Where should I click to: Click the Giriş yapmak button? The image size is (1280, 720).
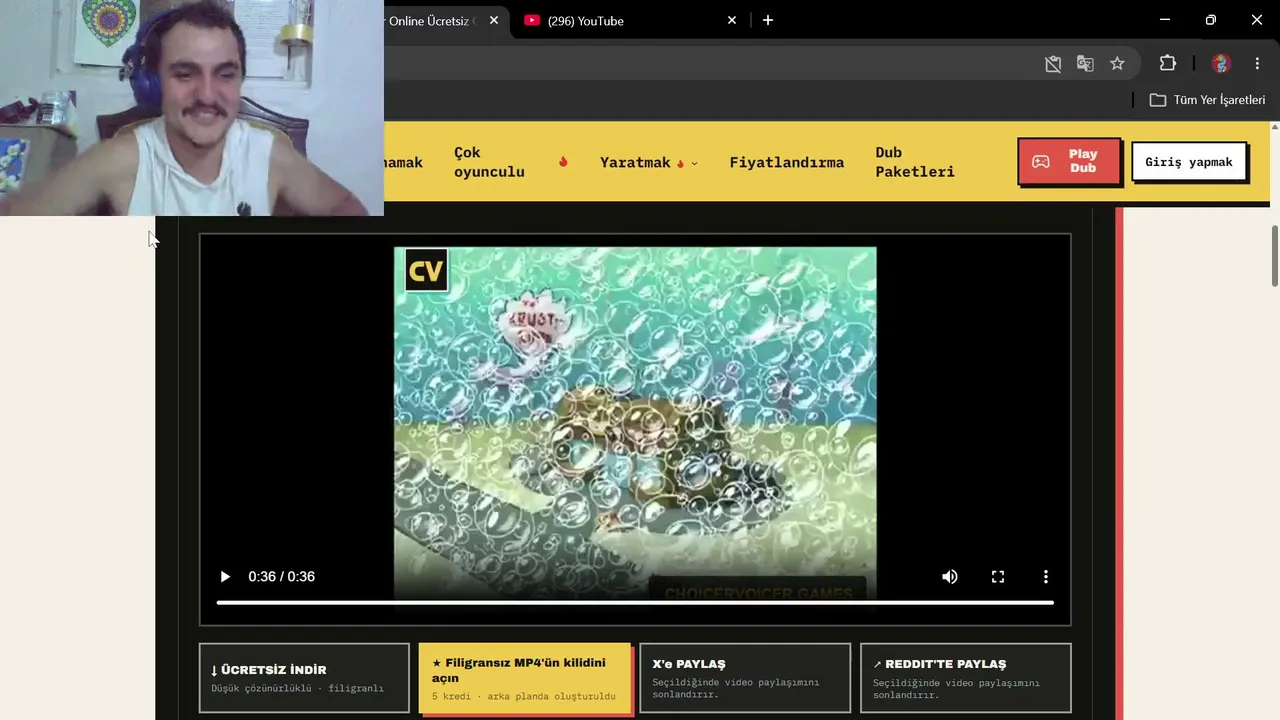(1189, 162)
